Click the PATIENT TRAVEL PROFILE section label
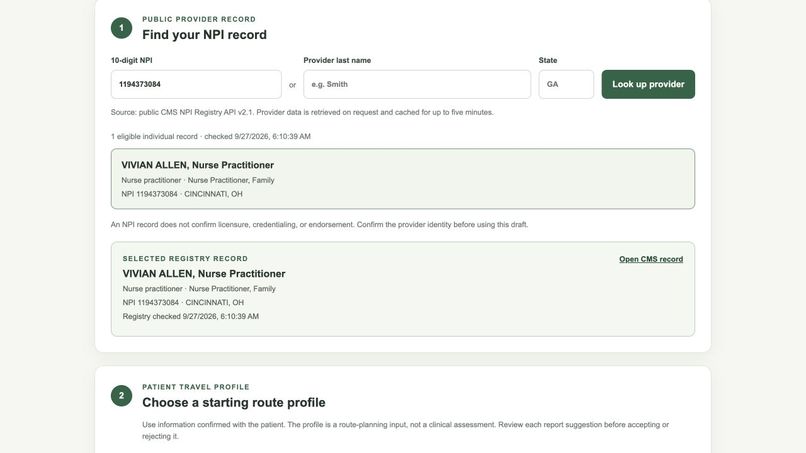This screenshot has height=453, width=806. coord(196,387)
